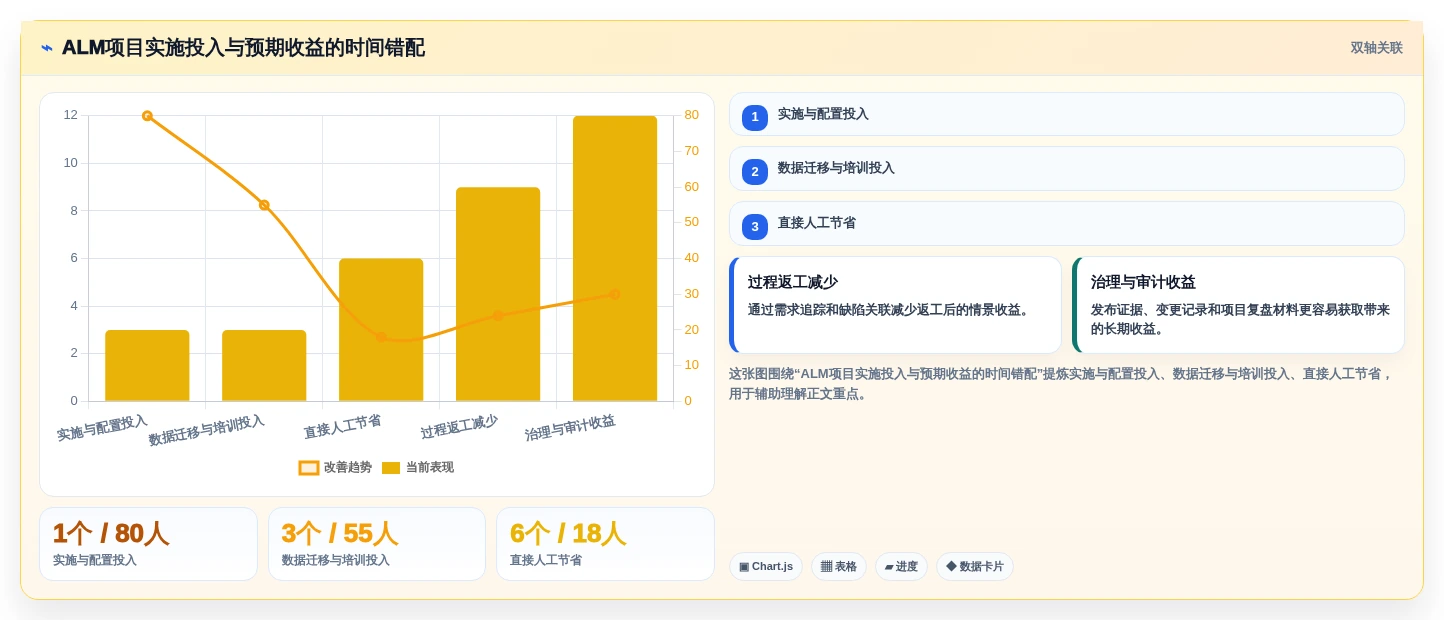
Task: Click the lightning icon beside the ALM title
Action: point(47,48)
